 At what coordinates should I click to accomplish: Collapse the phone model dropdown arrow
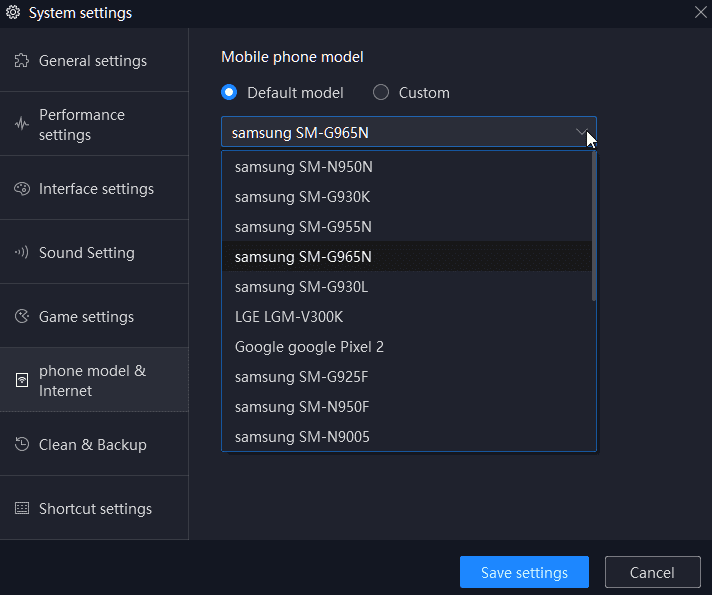click(x=581, y=132)
